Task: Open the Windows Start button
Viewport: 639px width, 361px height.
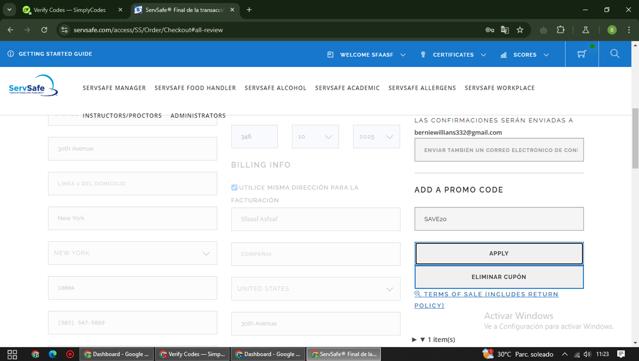Action: 12,354
